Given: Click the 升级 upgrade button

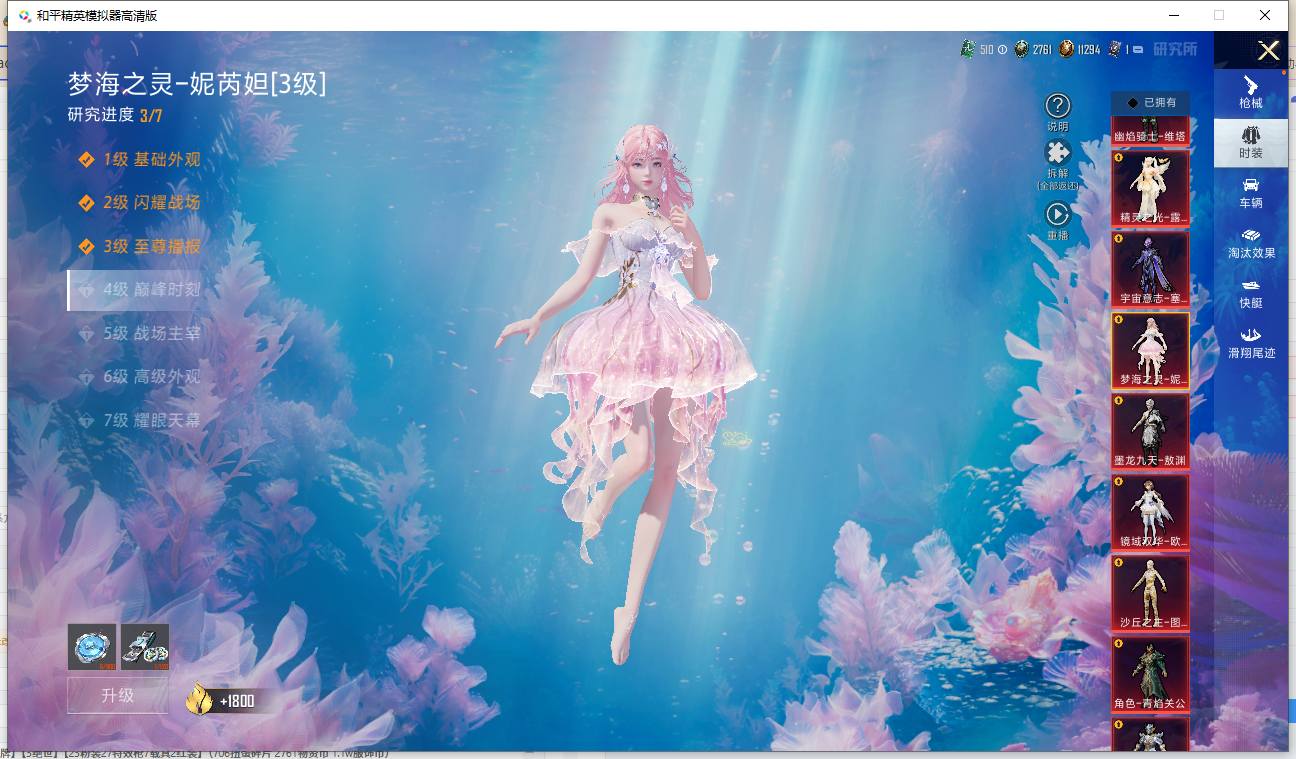Looking at the screenshot, I should (x=118, y=696).
